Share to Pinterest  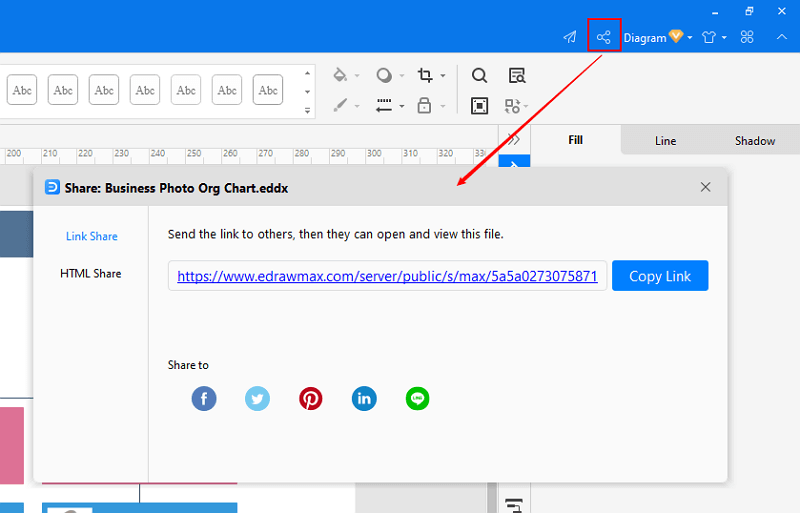pyautogui.click(x=311, y=399)
